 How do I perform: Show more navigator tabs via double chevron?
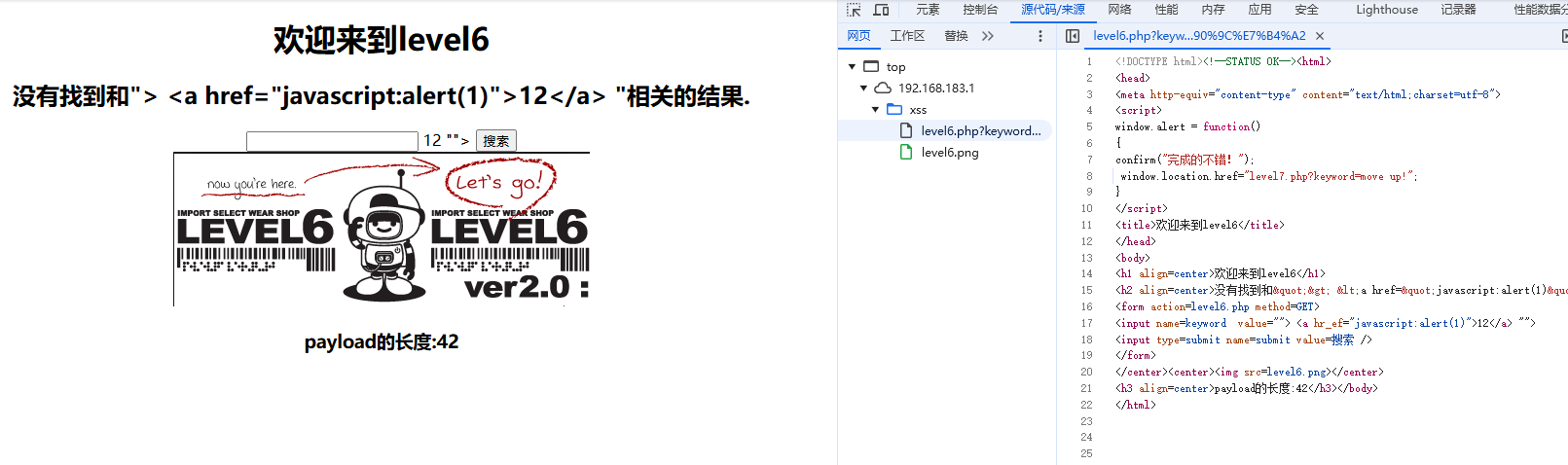pos(988,36)
